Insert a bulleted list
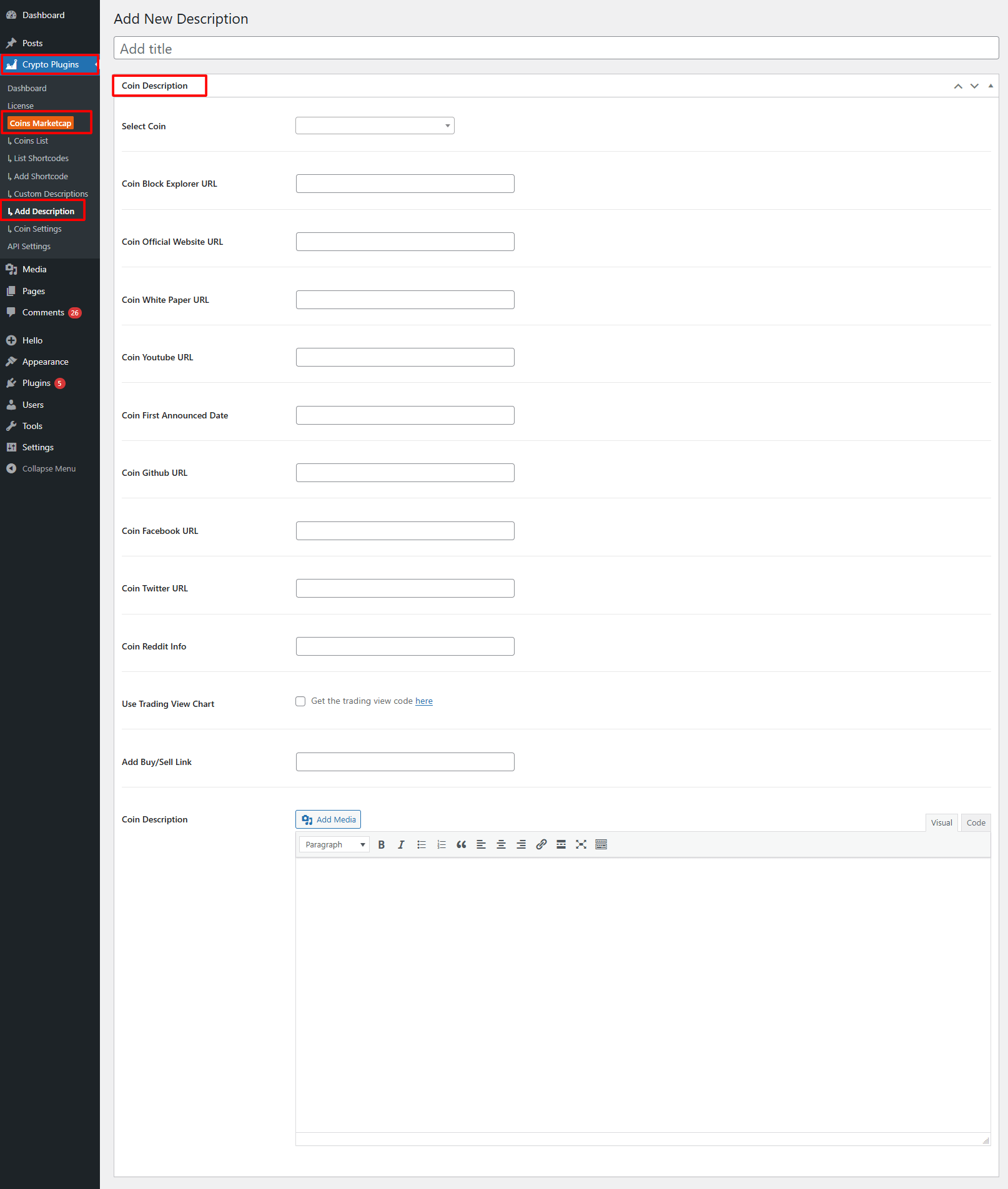This screenshot has height=1189, width=1008. [x=422, y=844]
